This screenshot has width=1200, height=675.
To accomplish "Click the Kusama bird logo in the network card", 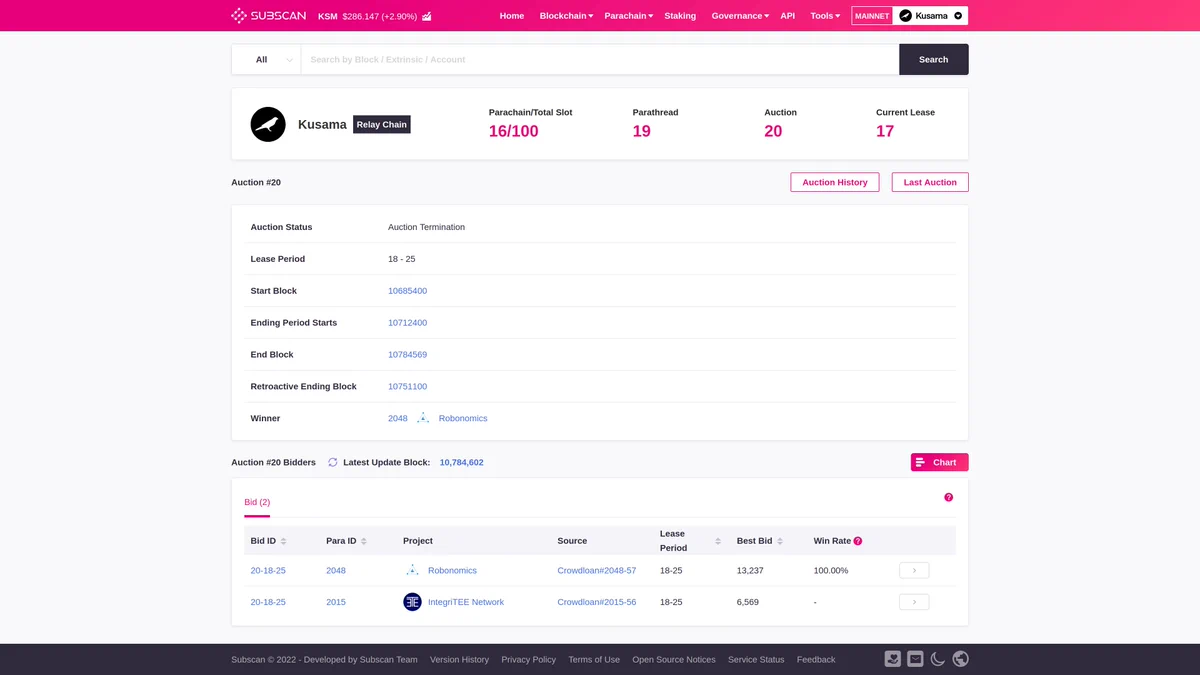I will click(268, 124).
